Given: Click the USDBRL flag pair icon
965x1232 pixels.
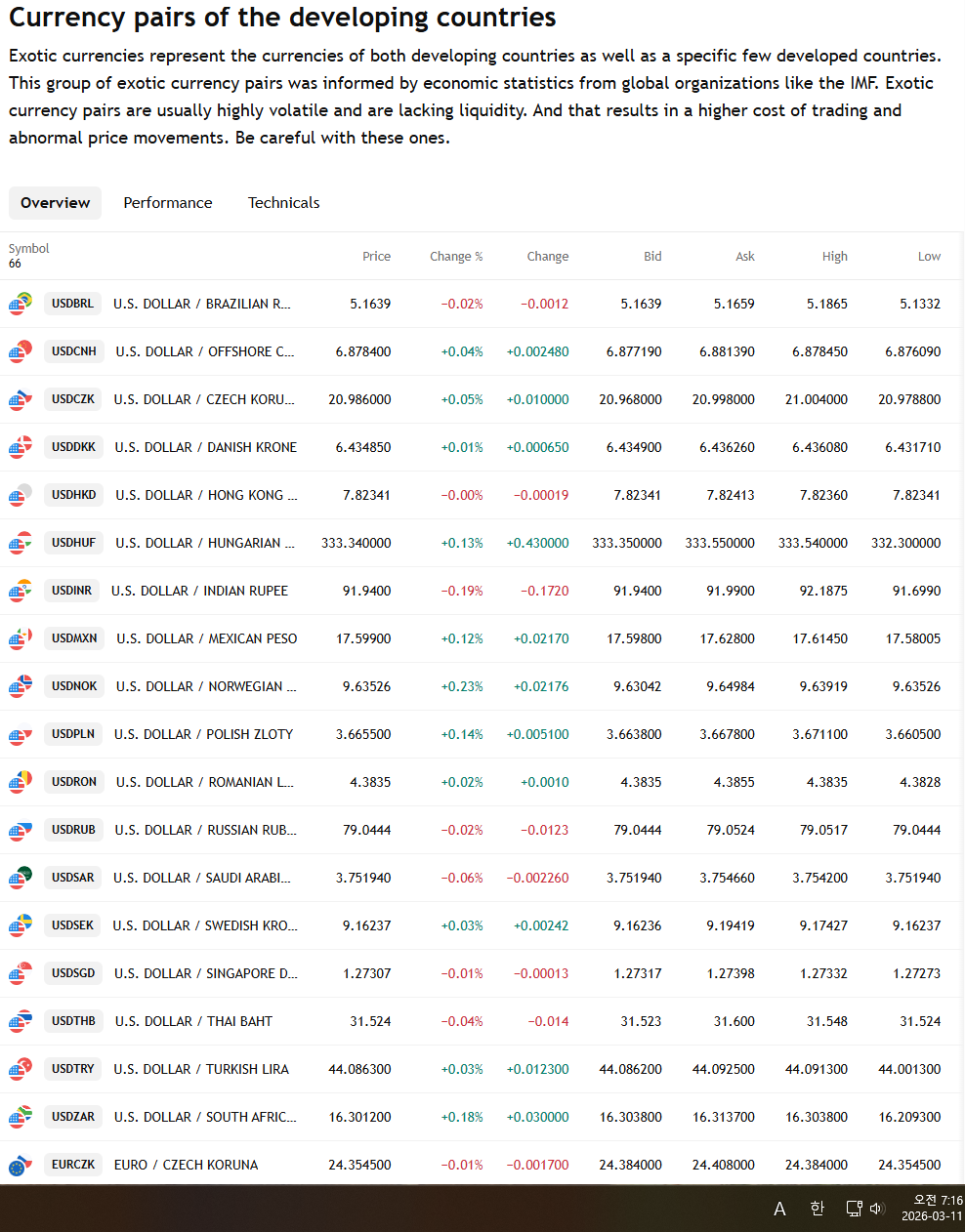Looking at the screenshot, I should [x=21, y=304].
